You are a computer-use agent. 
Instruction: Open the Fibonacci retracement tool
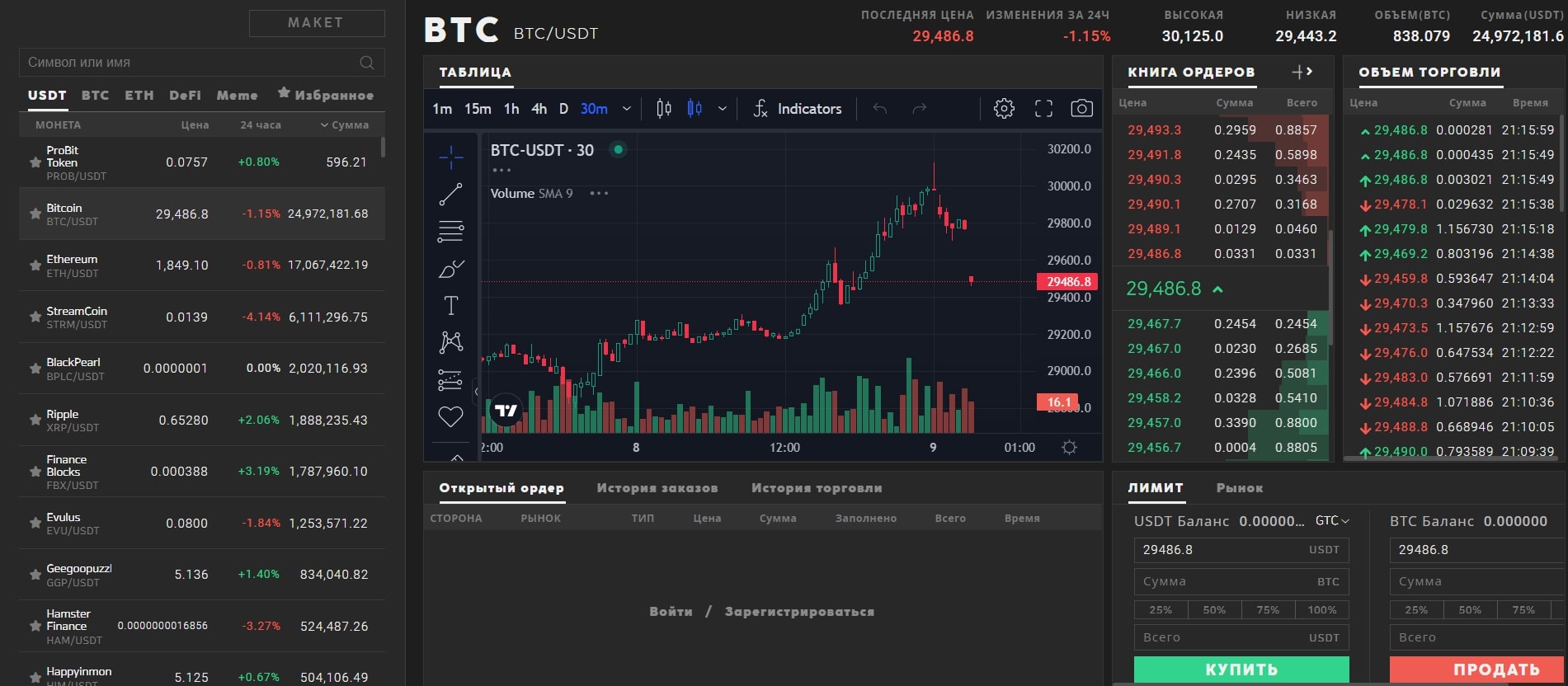coord(451,232)
